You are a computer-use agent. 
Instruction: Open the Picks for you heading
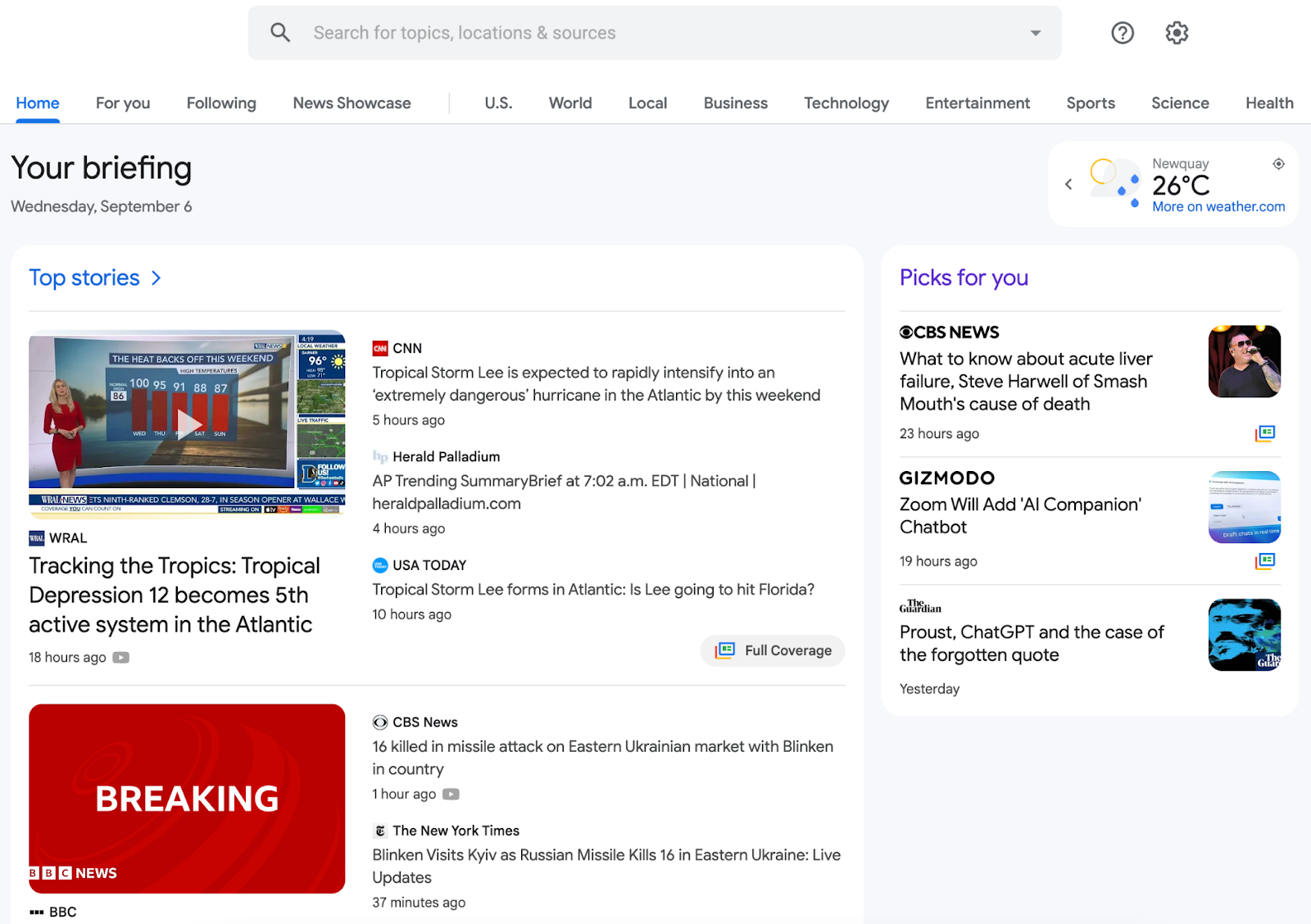(x=964, y=279)
